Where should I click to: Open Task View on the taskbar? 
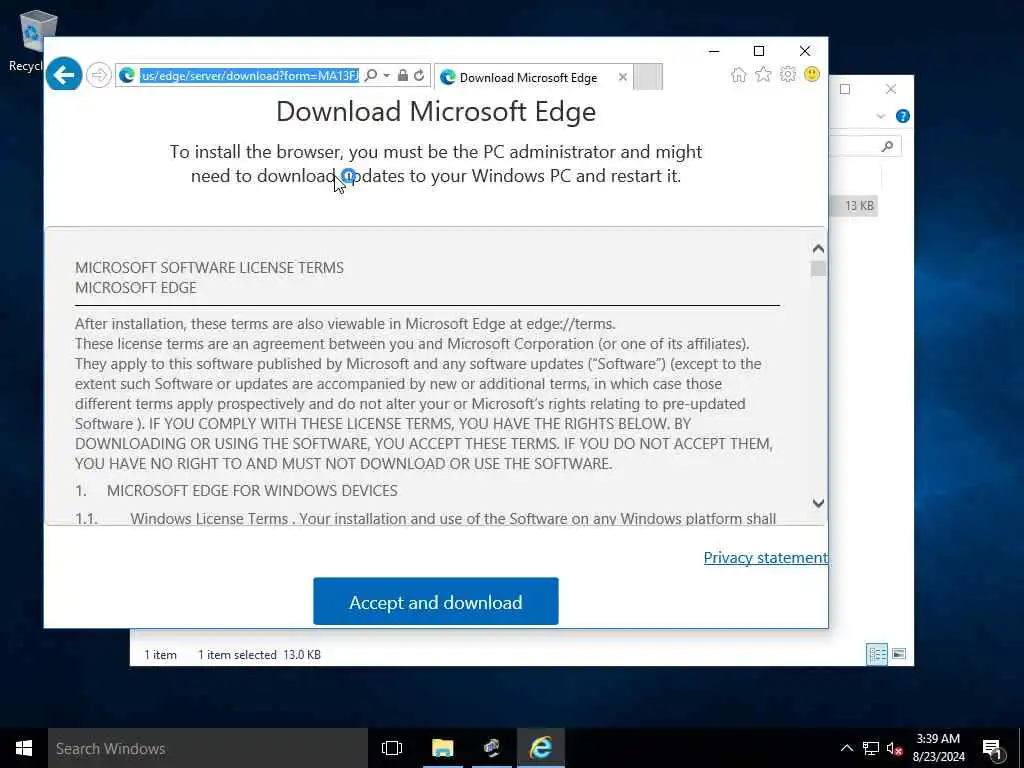click(x=391, y=748)
